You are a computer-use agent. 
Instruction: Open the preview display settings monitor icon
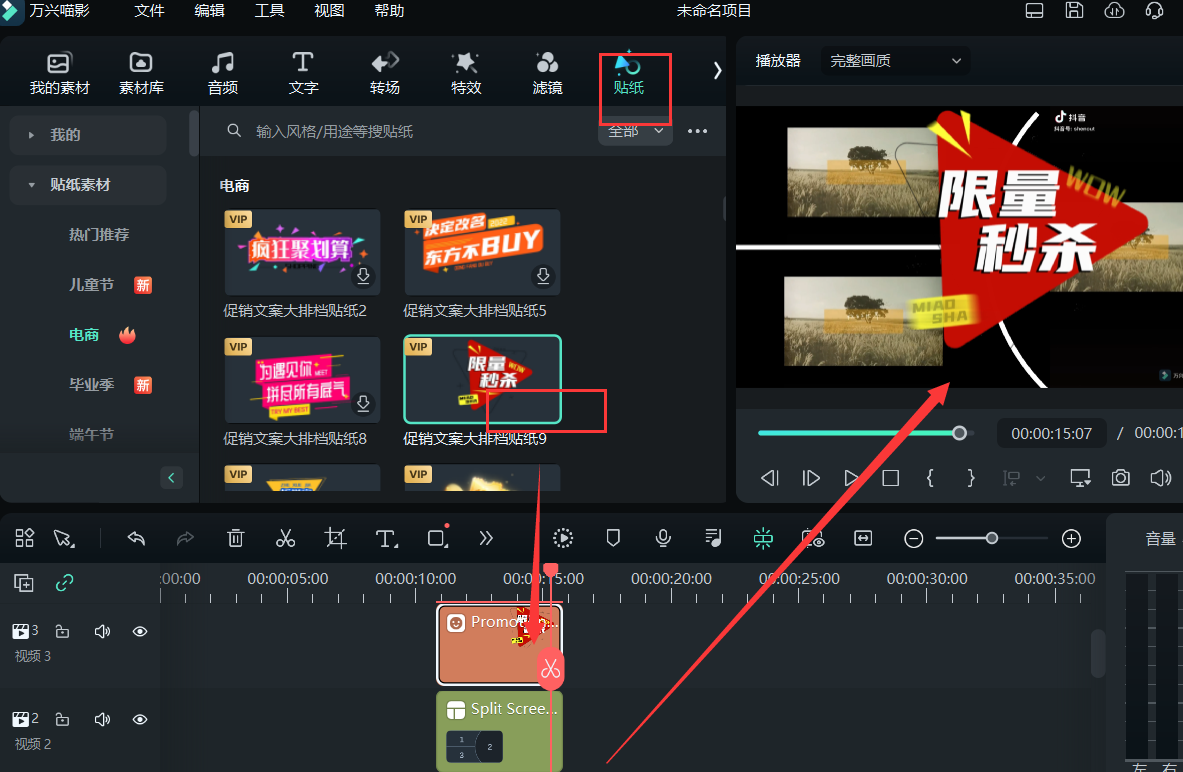tap(1080, 478)
